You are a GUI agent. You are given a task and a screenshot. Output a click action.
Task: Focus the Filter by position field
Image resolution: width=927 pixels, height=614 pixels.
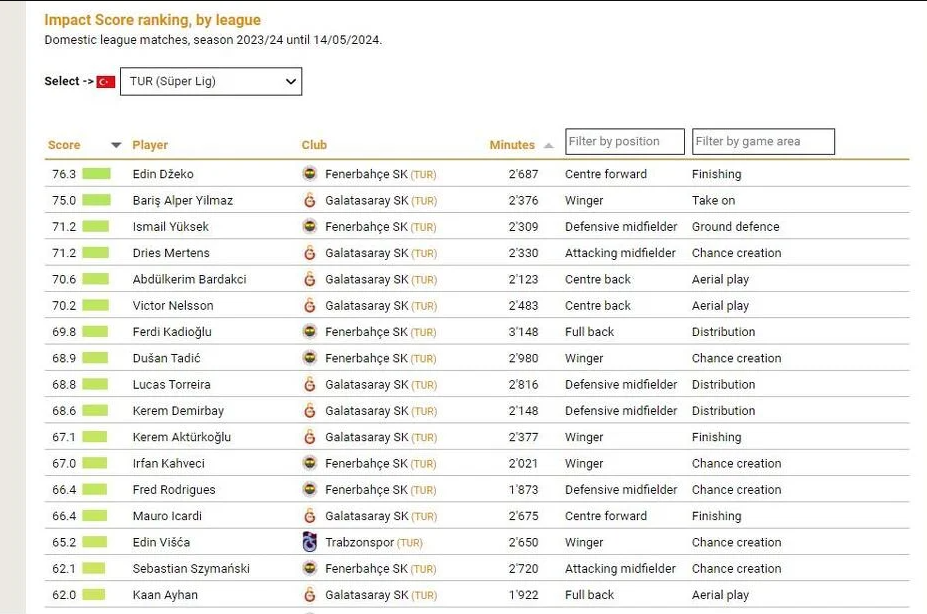click(x=625, y=142)
